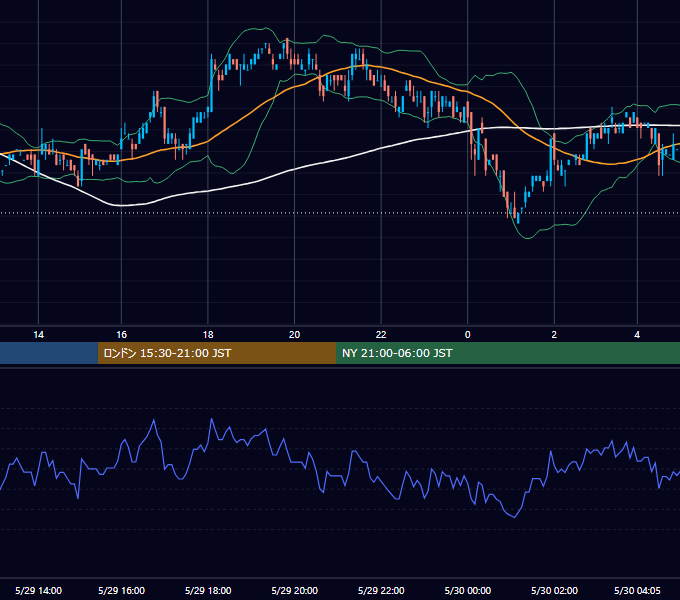The height and width of the screenshot is (600, 680).
Task: Select the ロンドン 15:30-21:00 JST session bar
Action: click(x=217, y=353)
